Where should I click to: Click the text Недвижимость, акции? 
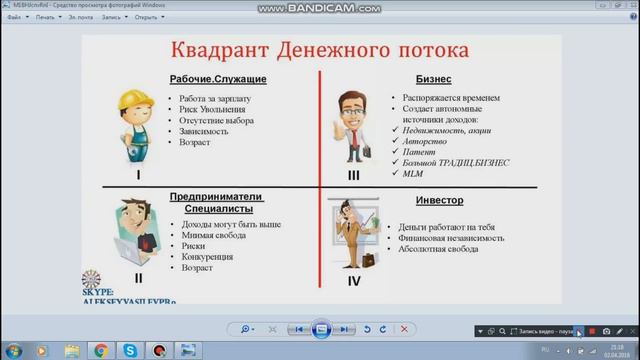(x=447, y=131)
